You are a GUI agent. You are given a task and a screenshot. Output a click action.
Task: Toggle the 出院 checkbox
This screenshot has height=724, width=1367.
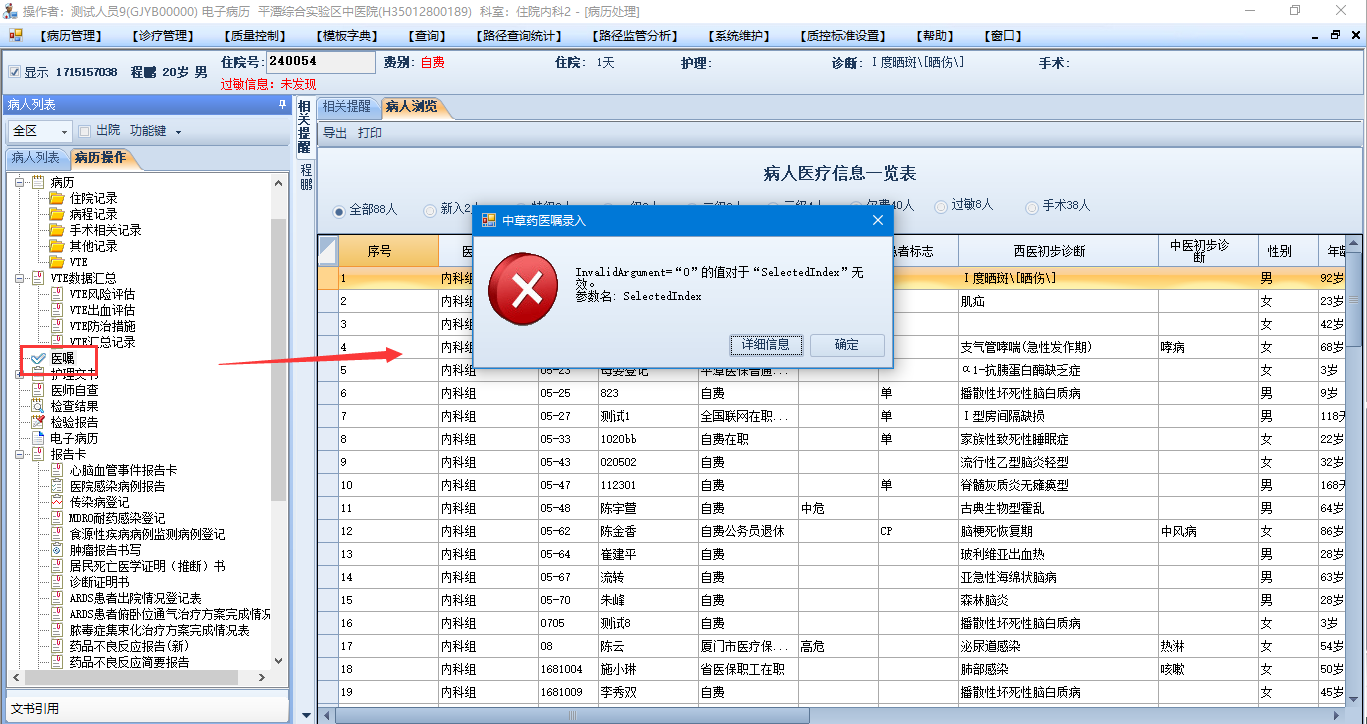[85, 131]
